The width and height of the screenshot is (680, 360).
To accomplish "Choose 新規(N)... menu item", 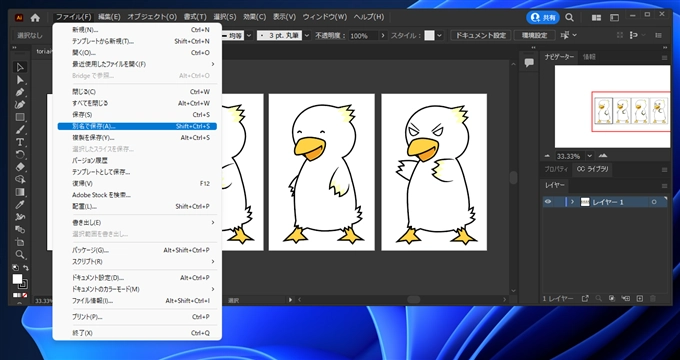I will 137,30.
